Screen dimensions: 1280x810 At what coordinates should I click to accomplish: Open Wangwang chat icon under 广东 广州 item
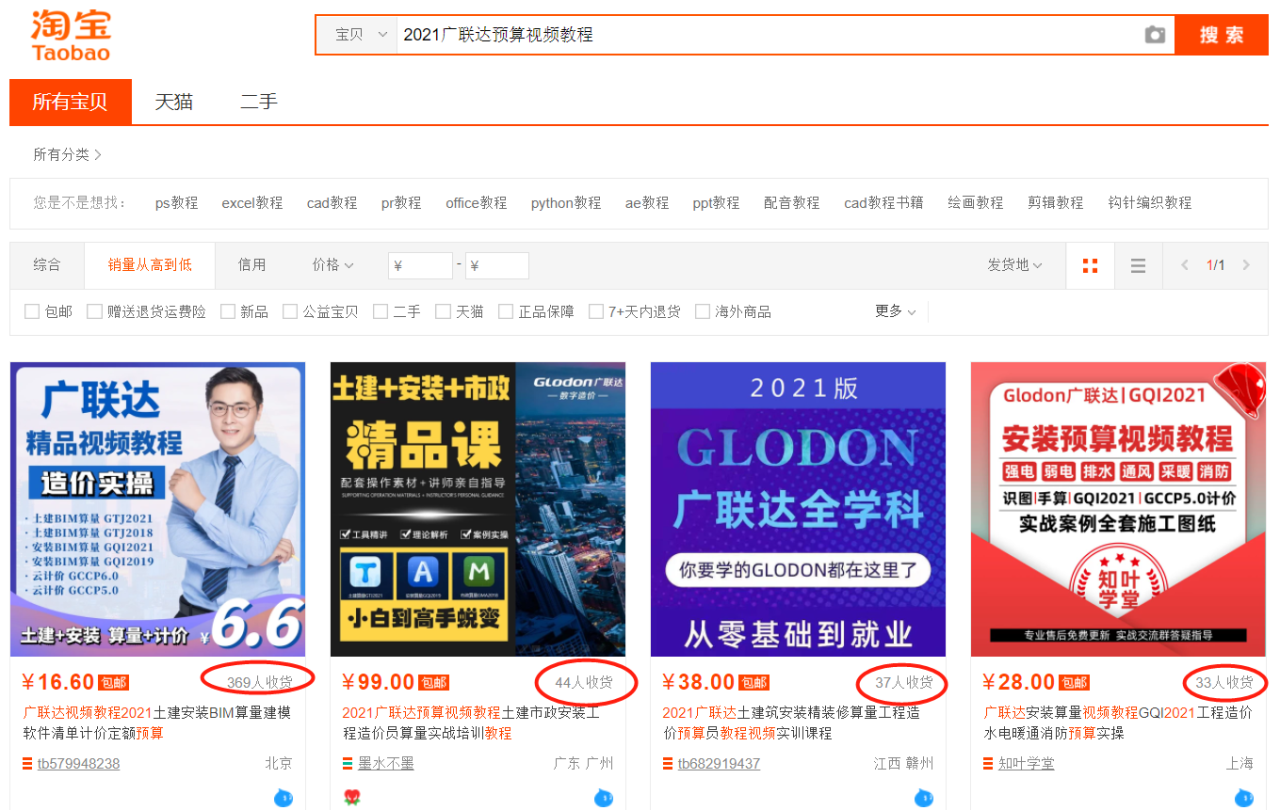click(x=603, y=798)
